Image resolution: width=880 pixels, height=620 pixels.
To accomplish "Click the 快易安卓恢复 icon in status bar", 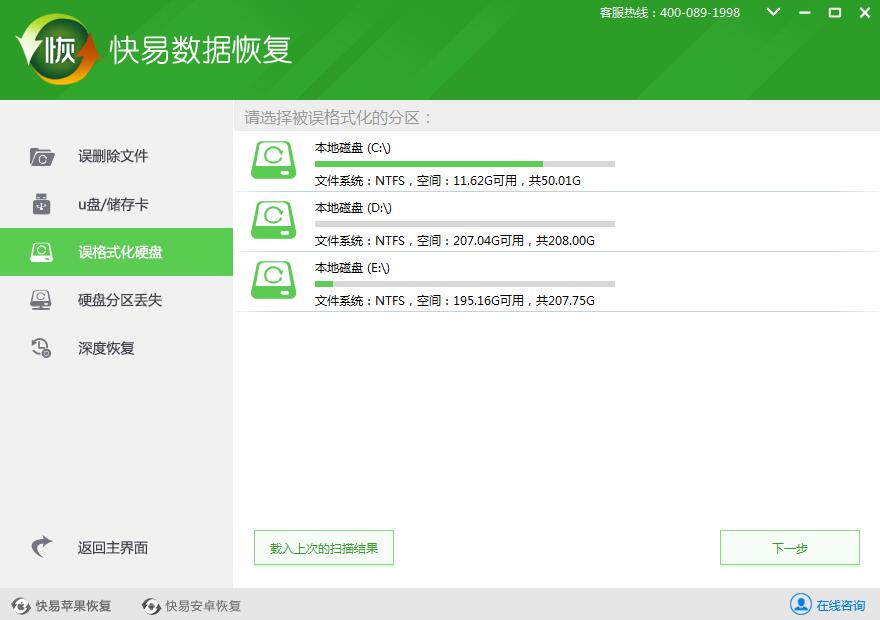I will 150,605.
